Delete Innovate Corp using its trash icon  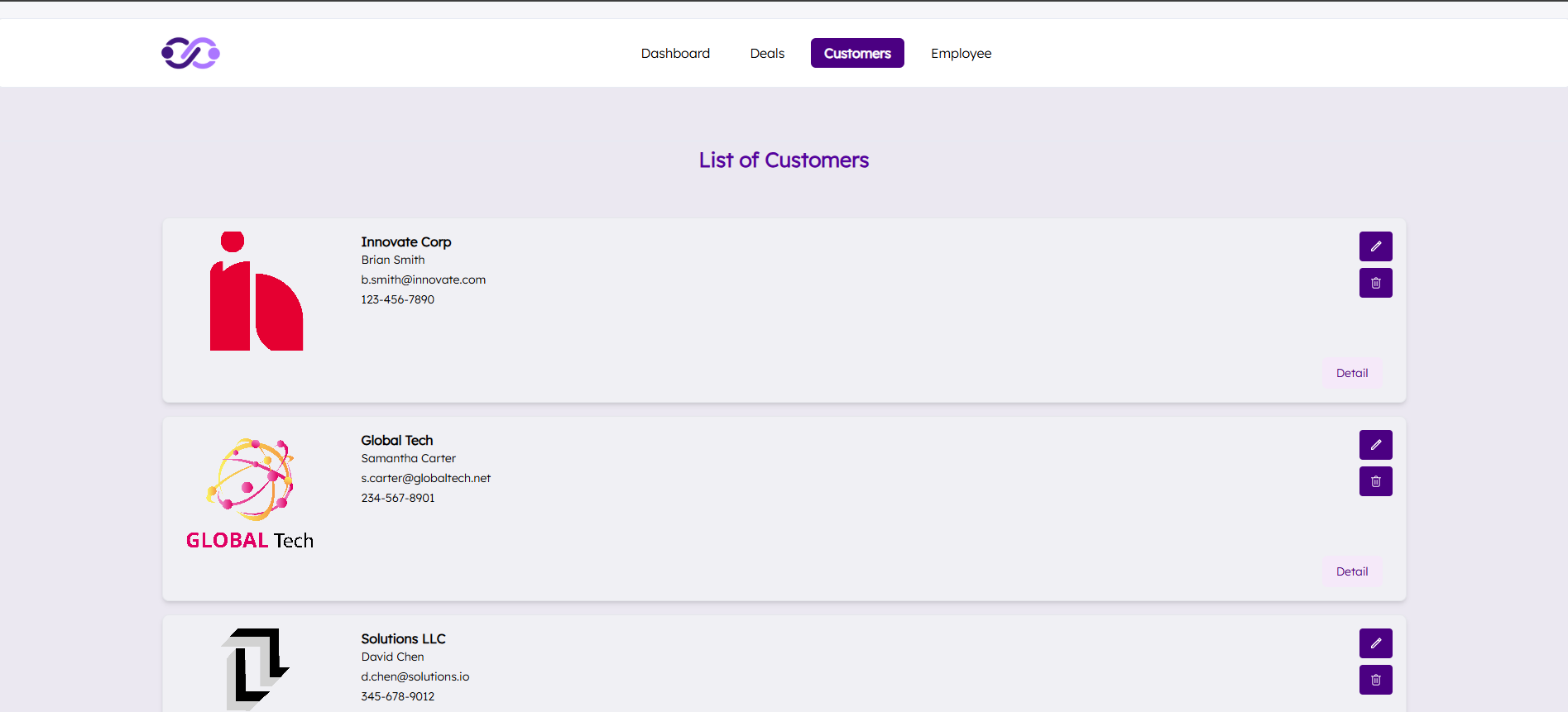pyautogui.click(x=1375, y=283)
